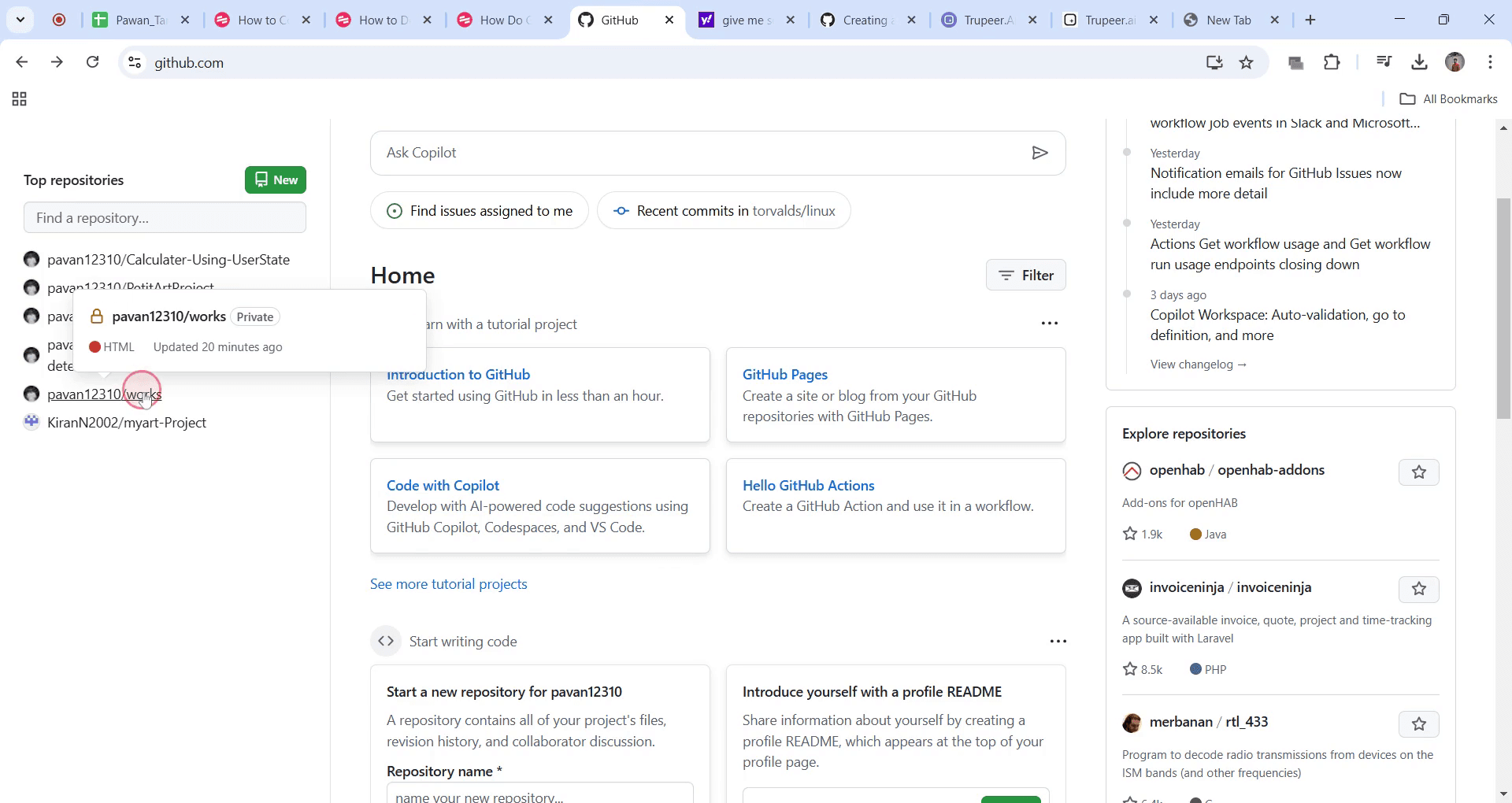Viewport: 1512px width, 803px height.
Task: Open the Chrome profile avatar
Action: point(1455,62)
